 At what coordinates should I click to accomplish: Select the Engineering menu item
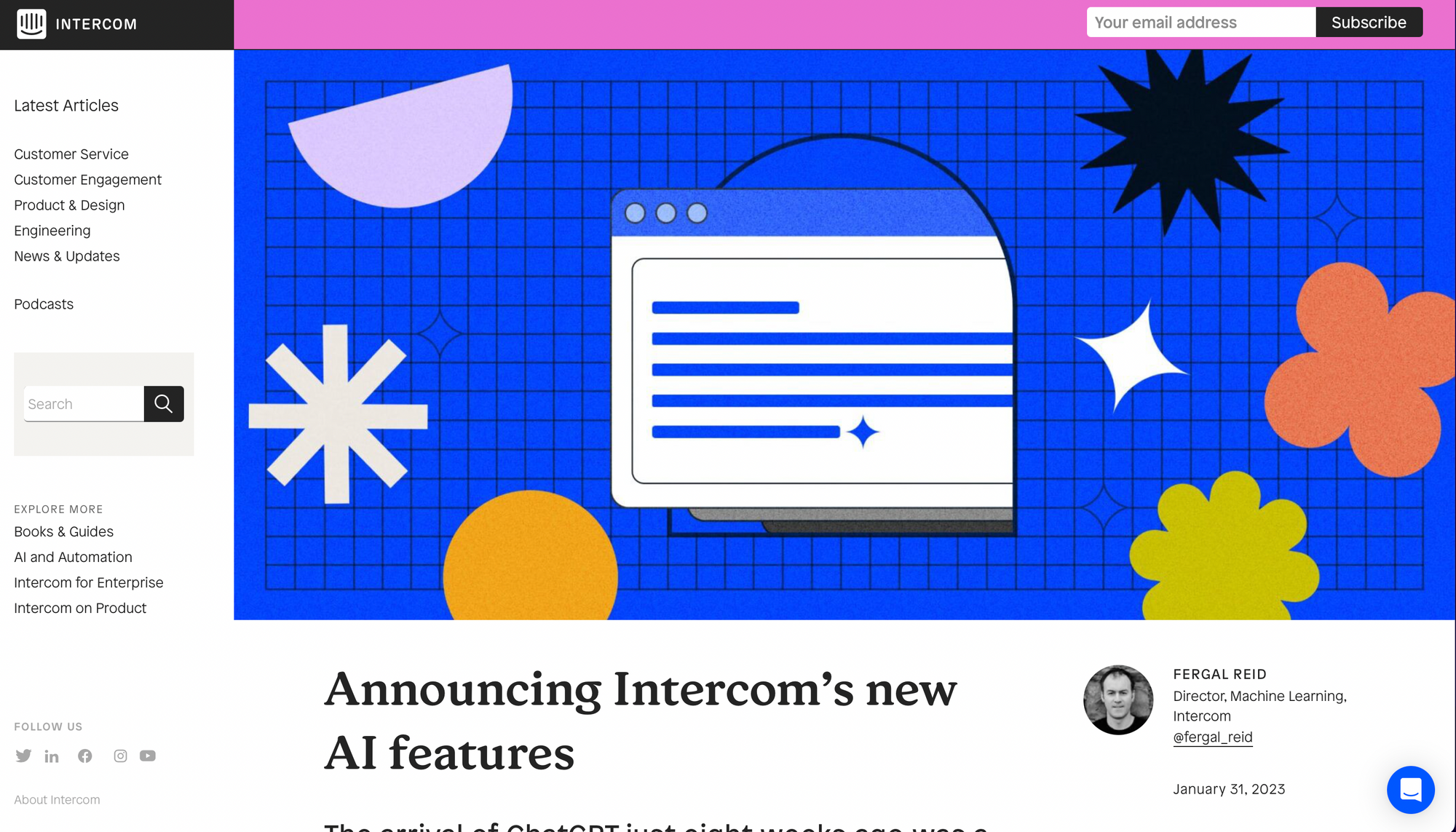52,230
